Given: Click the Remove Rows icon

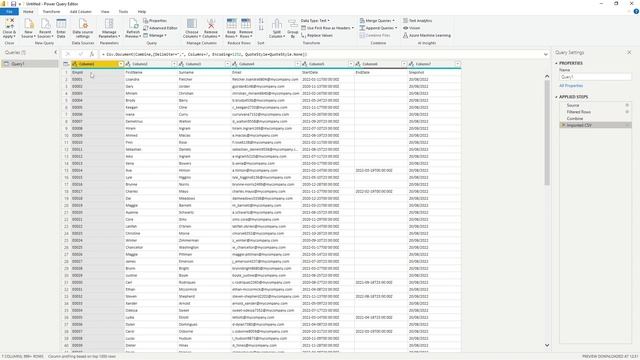Looking at the screenshot, I should pos(246,24).
